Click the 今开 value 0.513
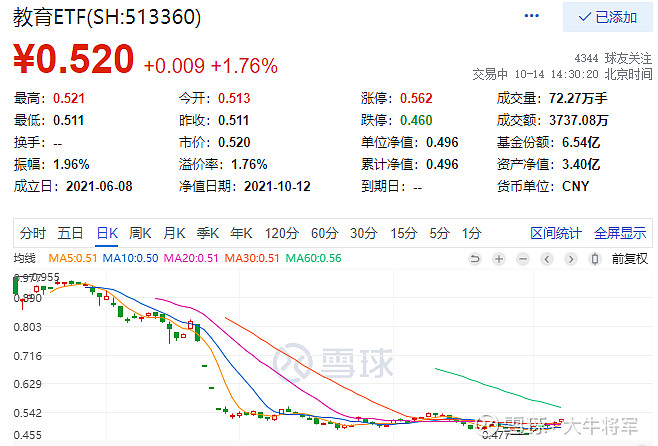Screen dimensions: 658x446 point(234,98)
